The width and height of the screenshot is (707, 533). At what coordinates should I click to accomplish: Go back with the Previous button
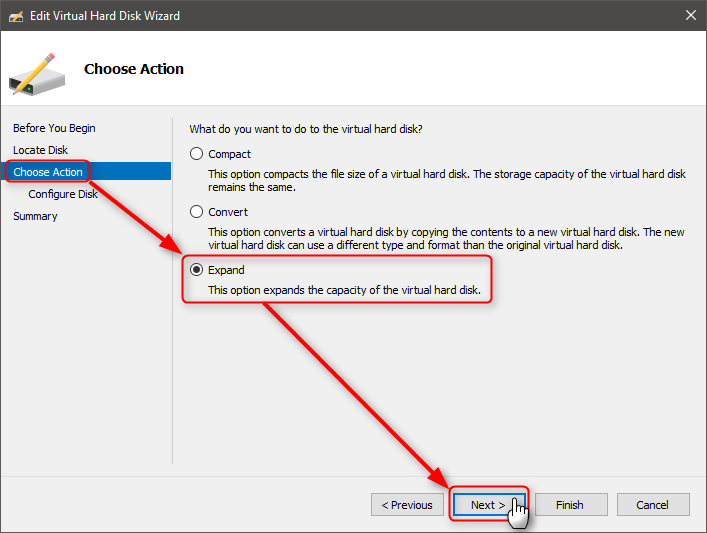(x=407, y=505)
